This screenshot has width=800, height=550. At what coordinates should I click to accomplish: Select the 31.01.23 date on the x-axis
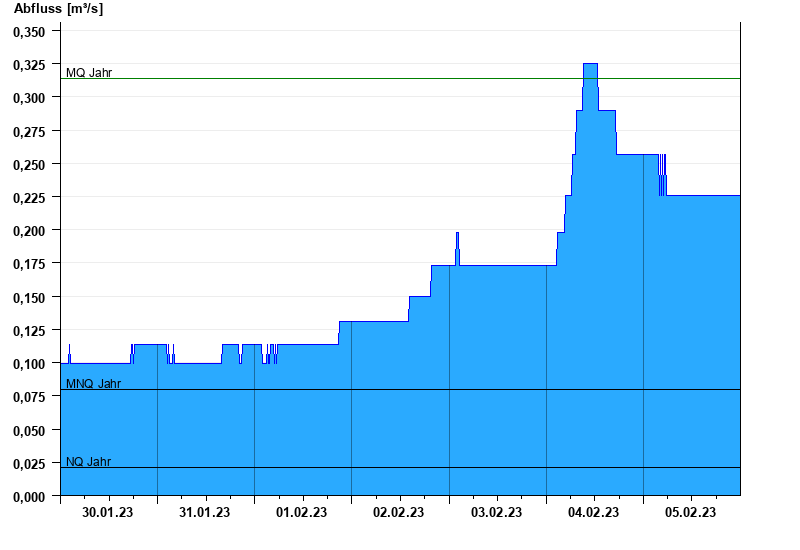click(205, 513)
